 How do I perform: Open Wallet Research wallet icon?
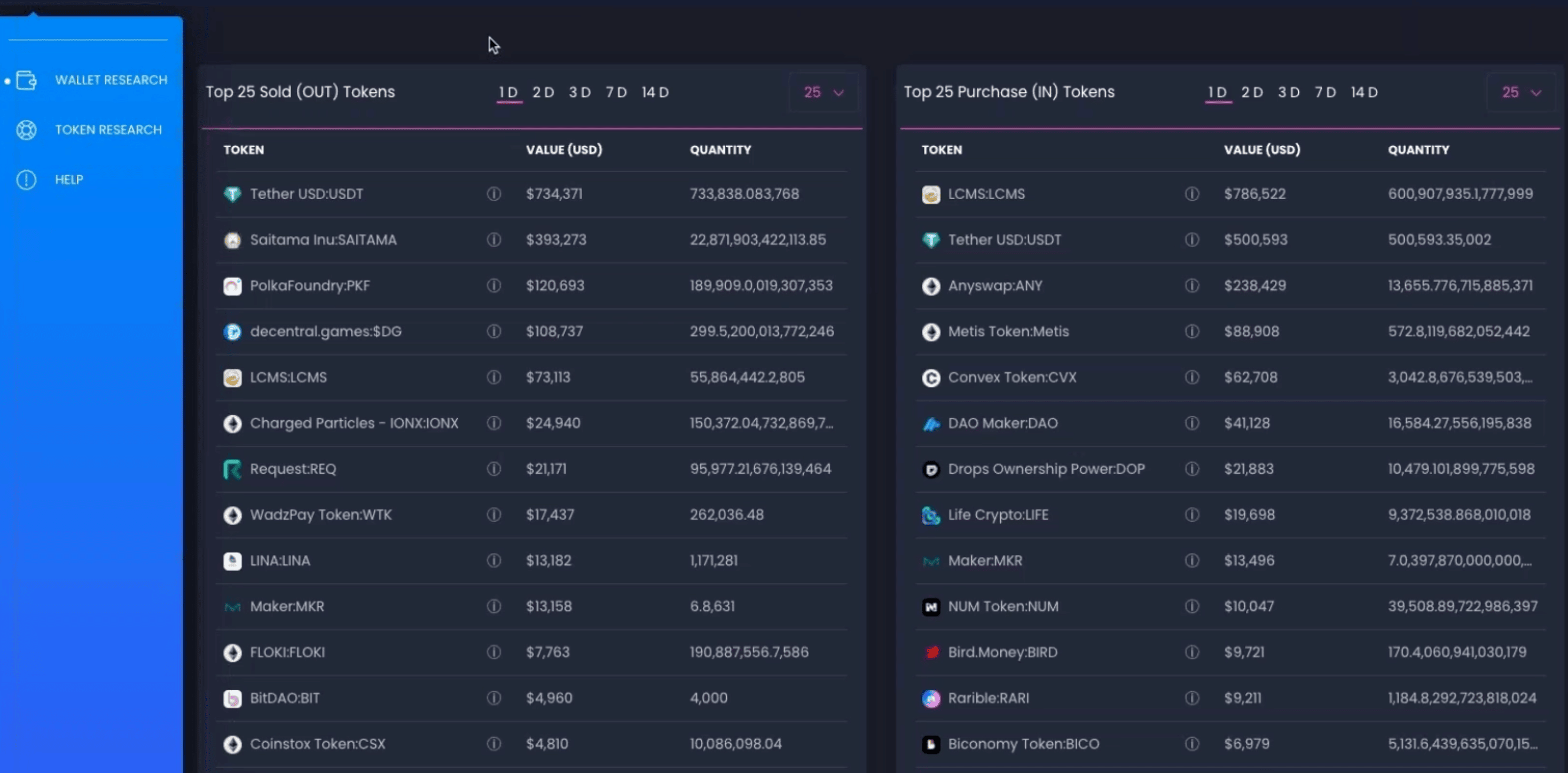26,80
